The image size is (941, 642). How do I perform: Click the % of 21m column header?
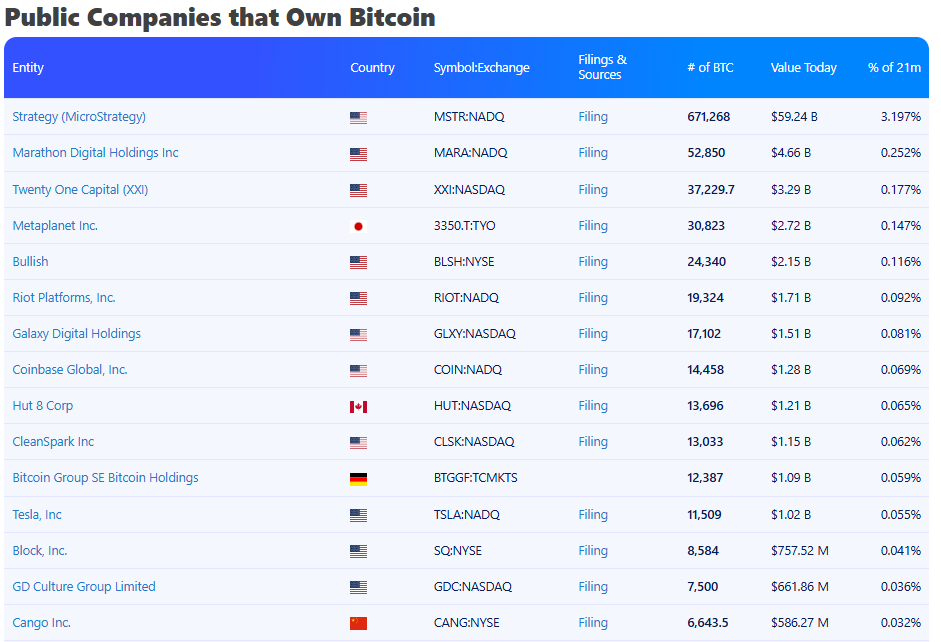pos(894,67)
